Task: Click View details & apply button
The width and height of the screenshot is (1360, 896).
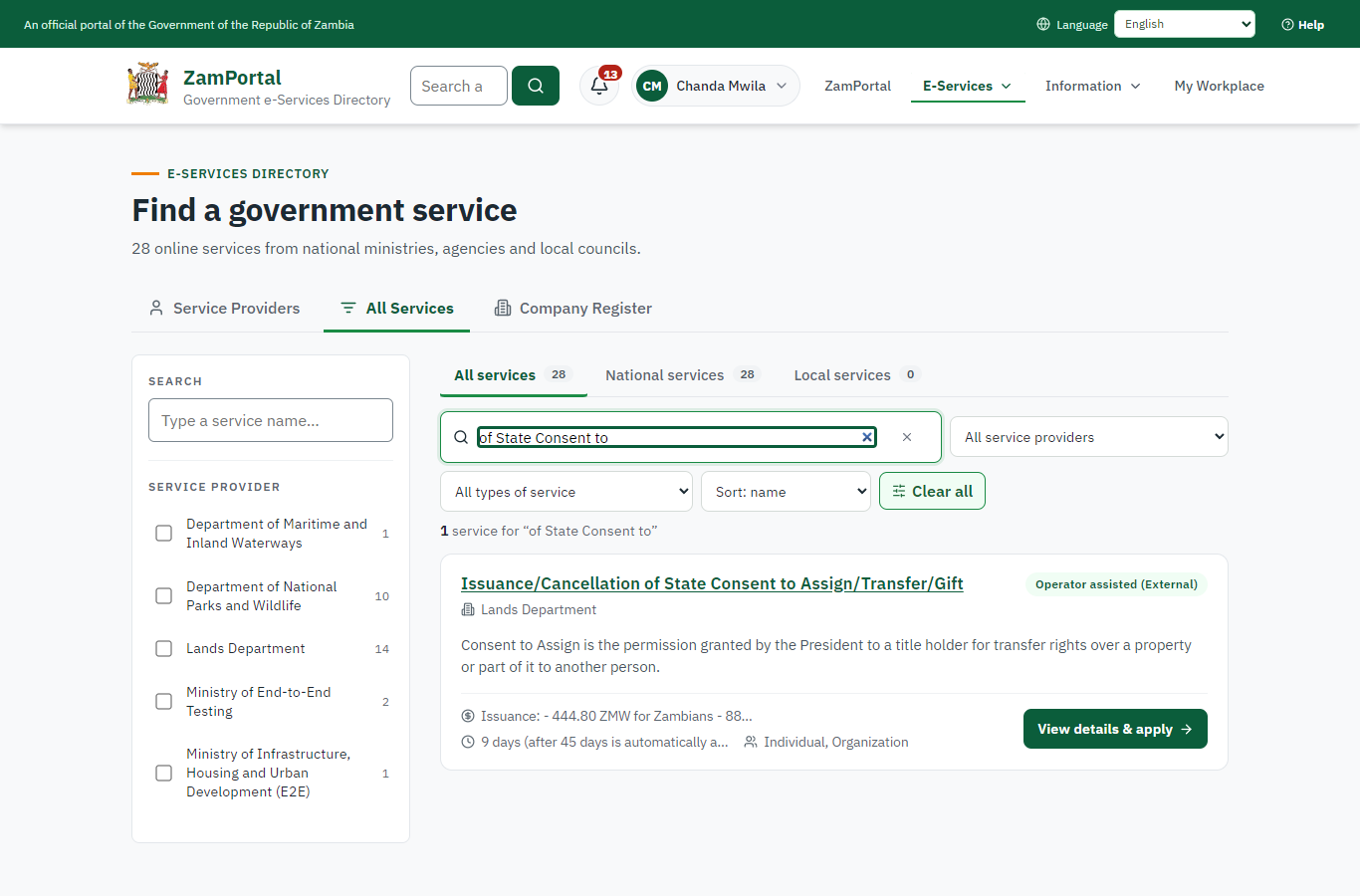Action: [x=1115, y=729]
